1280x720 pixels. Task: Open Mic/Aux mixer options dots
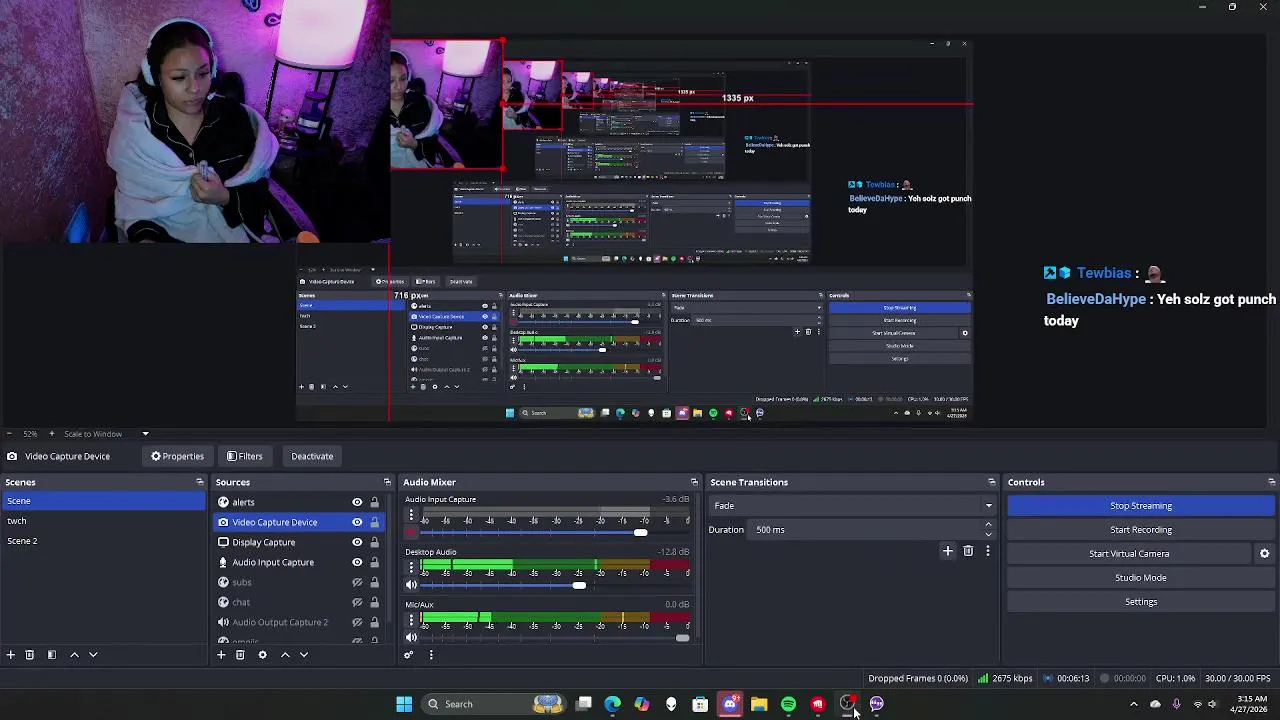(x=411, y=620)
